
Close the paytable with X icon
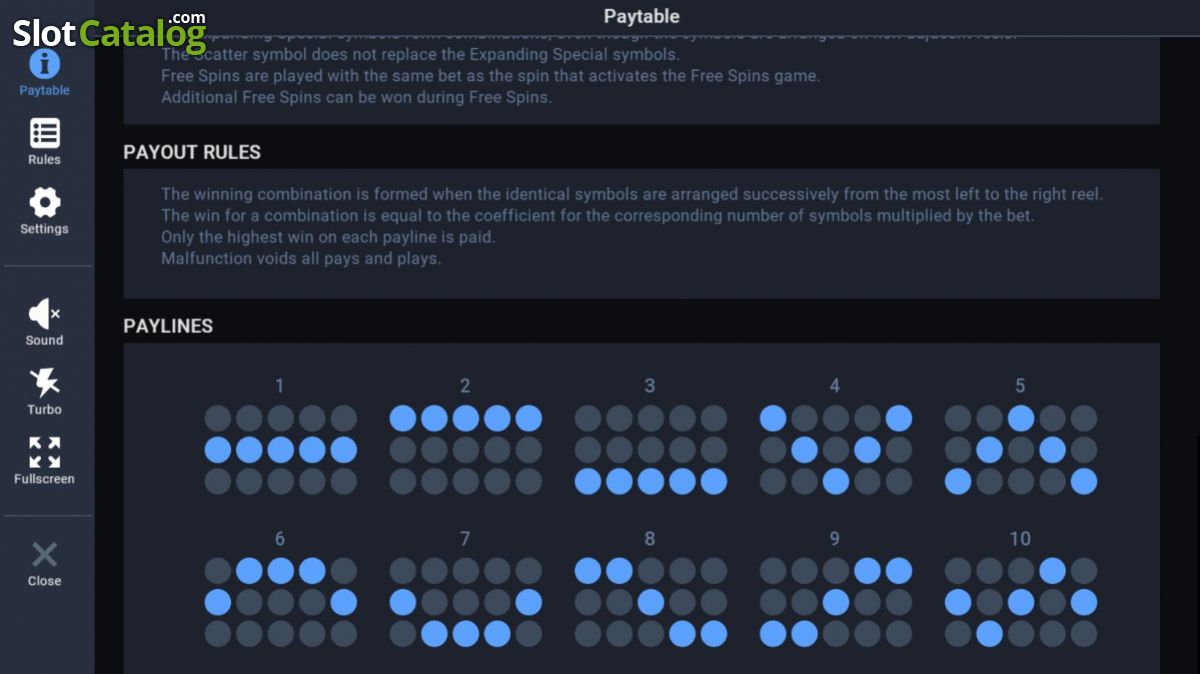[x=44, y=555]
